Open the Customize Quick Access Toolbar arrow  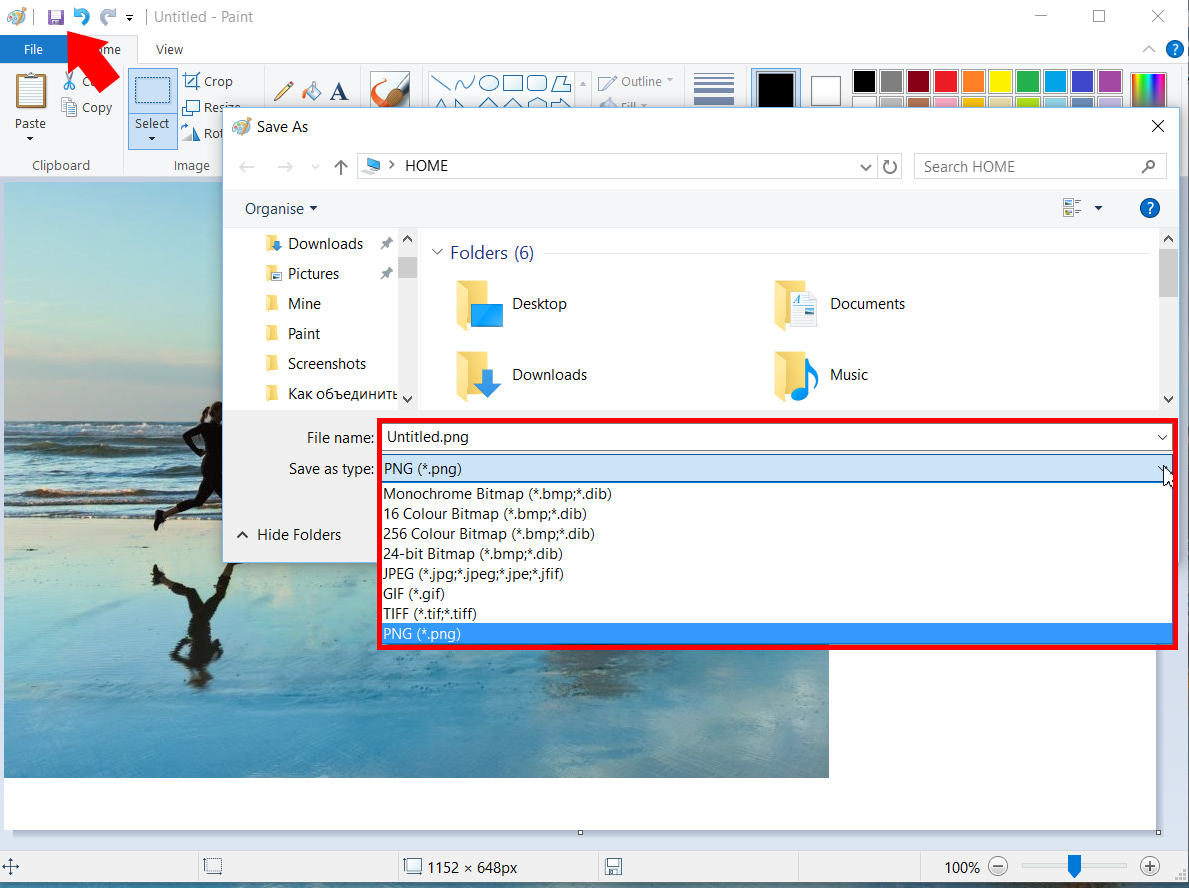[130, 17]
